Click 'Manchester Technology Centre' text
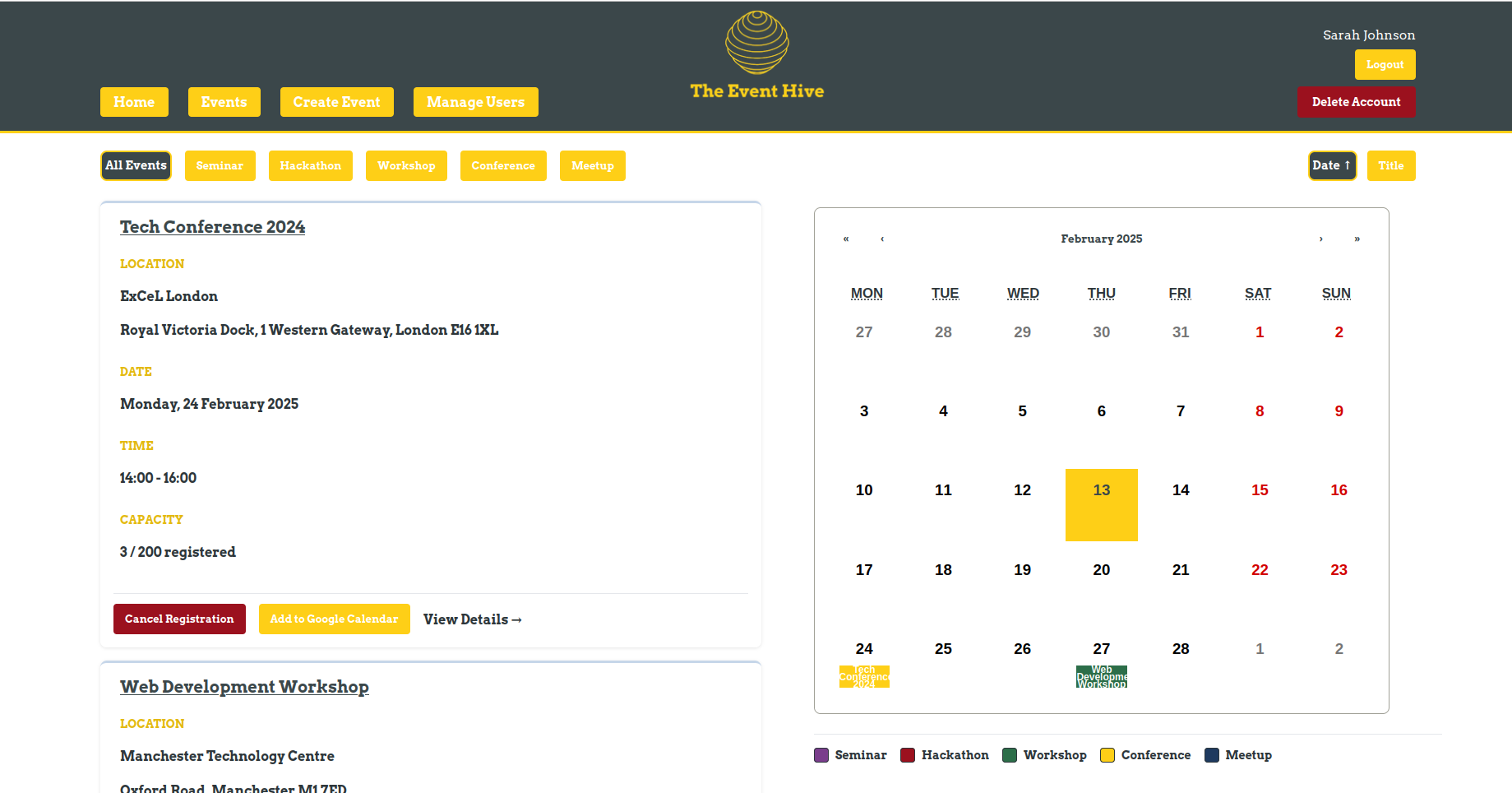 pyautogui.click(x=227, y=756)
